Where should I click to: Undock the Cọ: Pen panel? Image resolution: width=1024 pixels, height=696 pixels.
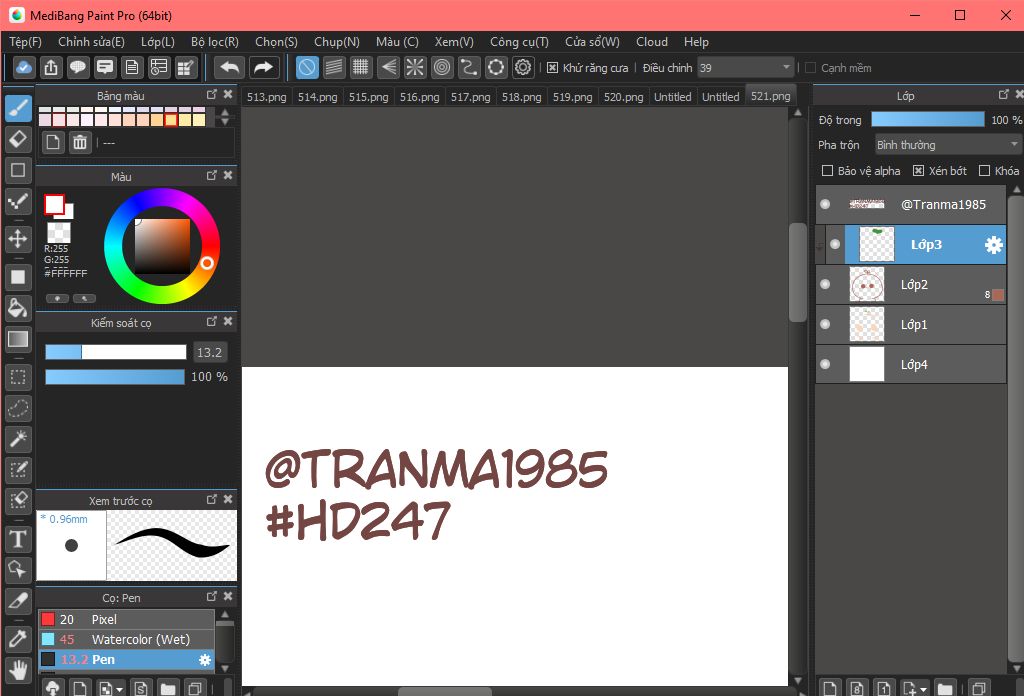[212, 596]
